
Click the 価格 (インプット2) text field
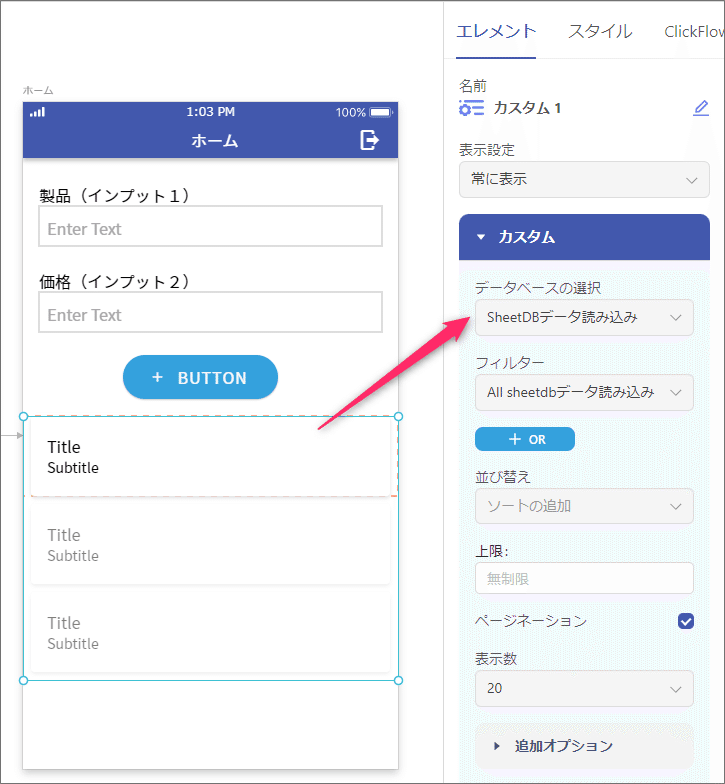[x=210, y=312]
